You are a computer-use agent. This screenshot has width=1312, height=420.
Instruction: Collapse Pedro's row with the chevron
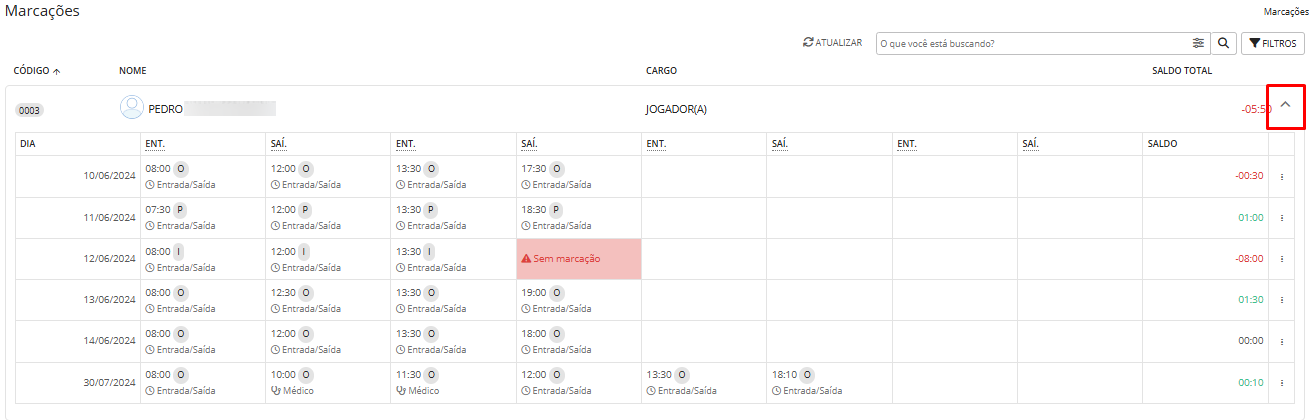[x=1286, y=105]
